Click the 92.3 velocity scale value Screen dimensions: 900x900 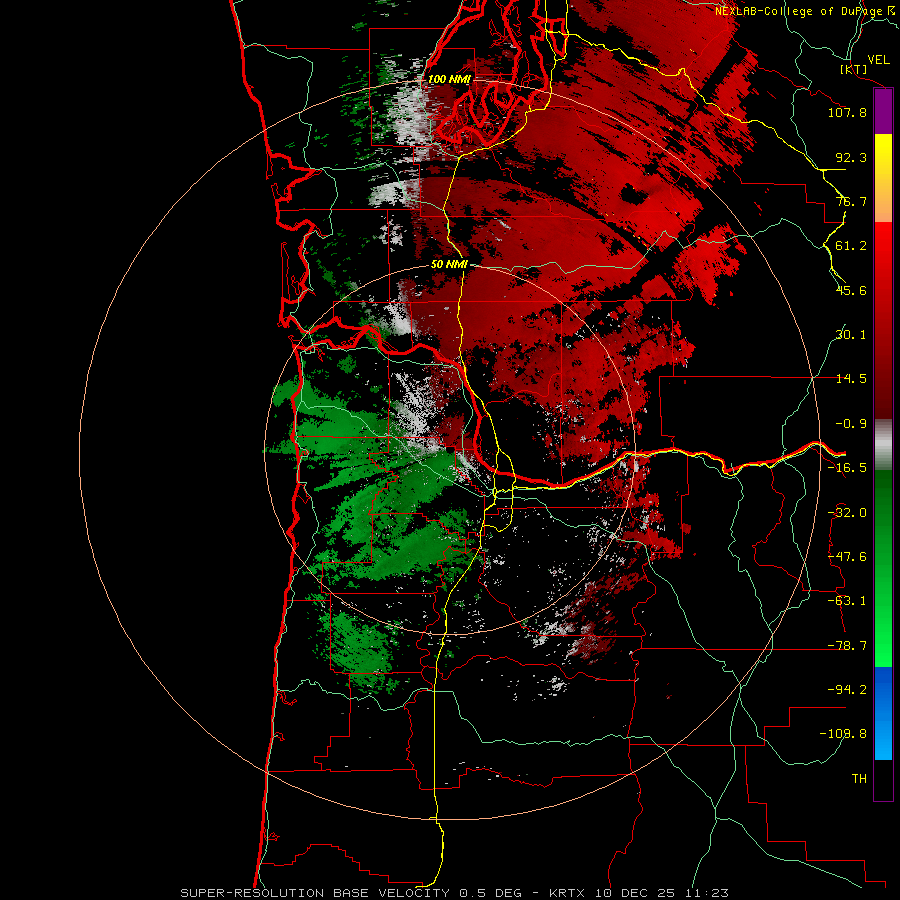[851, 157]
